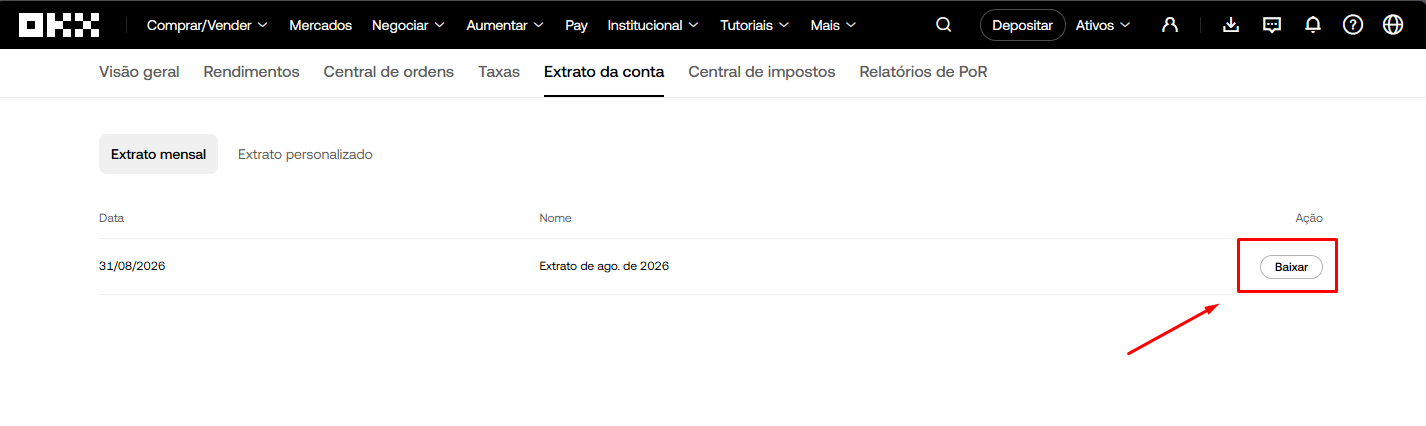1426x426 pixels.
Task: Switch to the Central de ordens tab
Action: (x=388, y=72)
